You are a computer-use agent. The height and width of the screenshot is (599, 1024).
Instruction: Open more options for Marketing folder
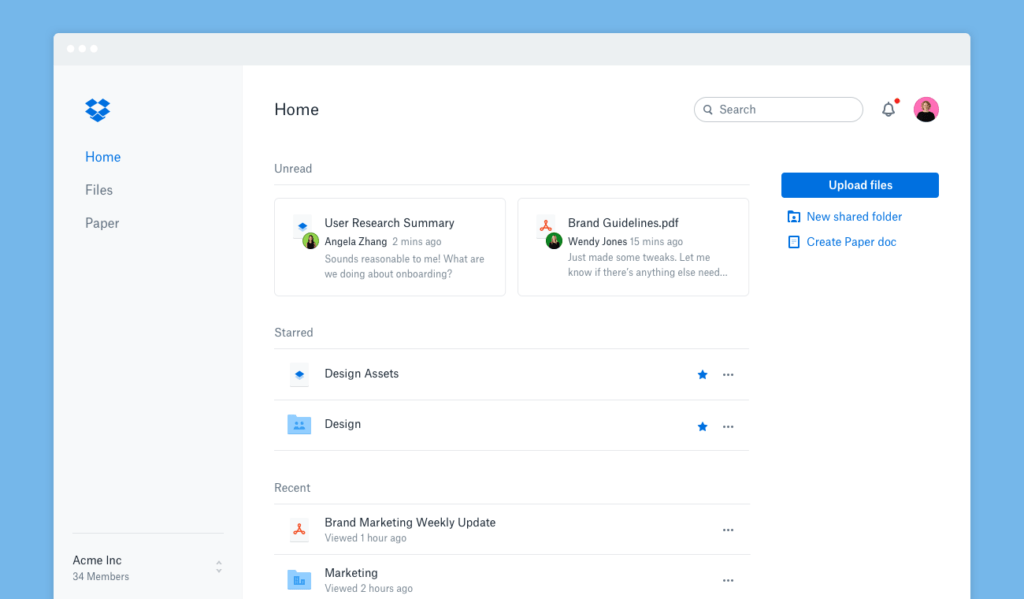[728, 580]
